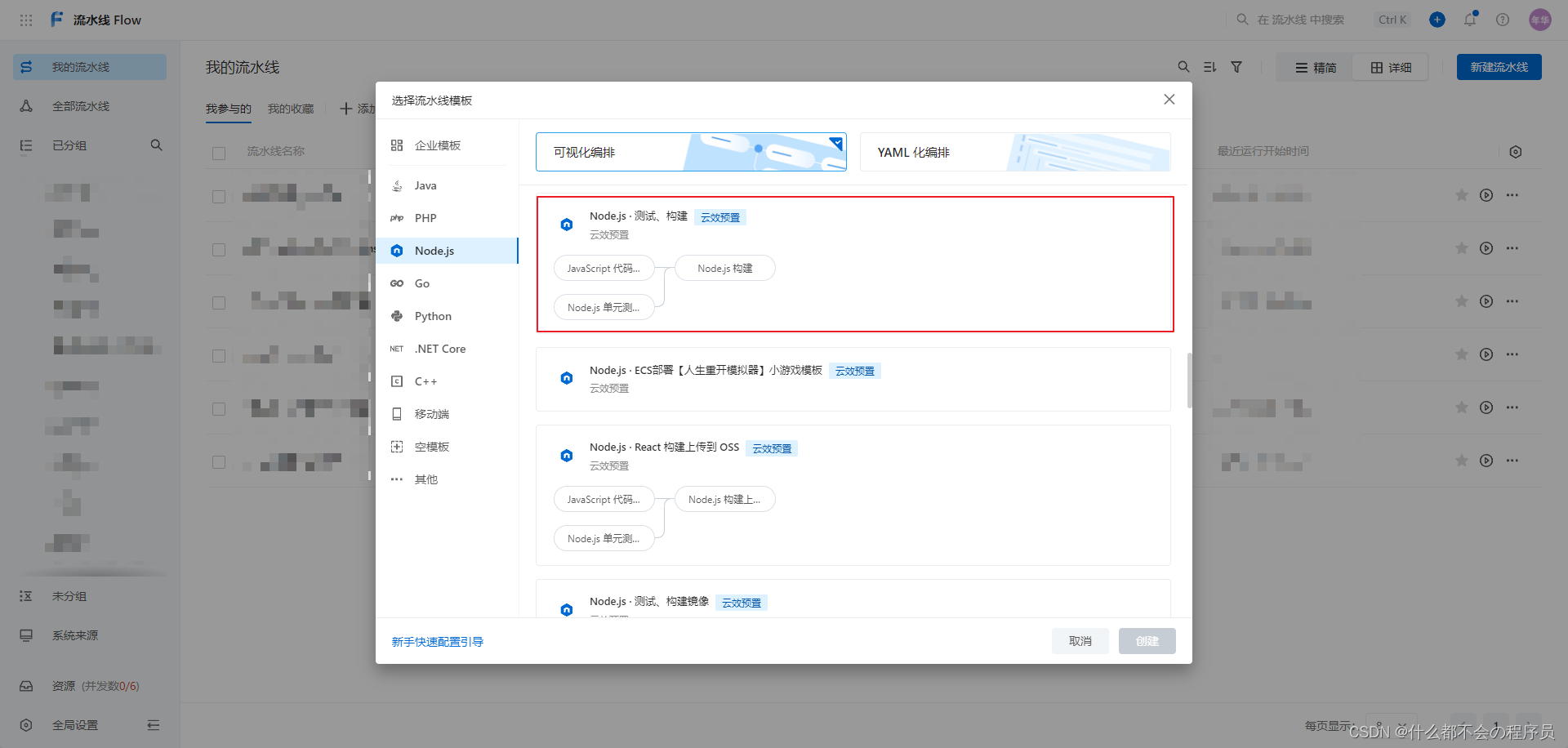Open more options for last pipeline row
Screen dimensions: 1568x748
point(1512,461)
